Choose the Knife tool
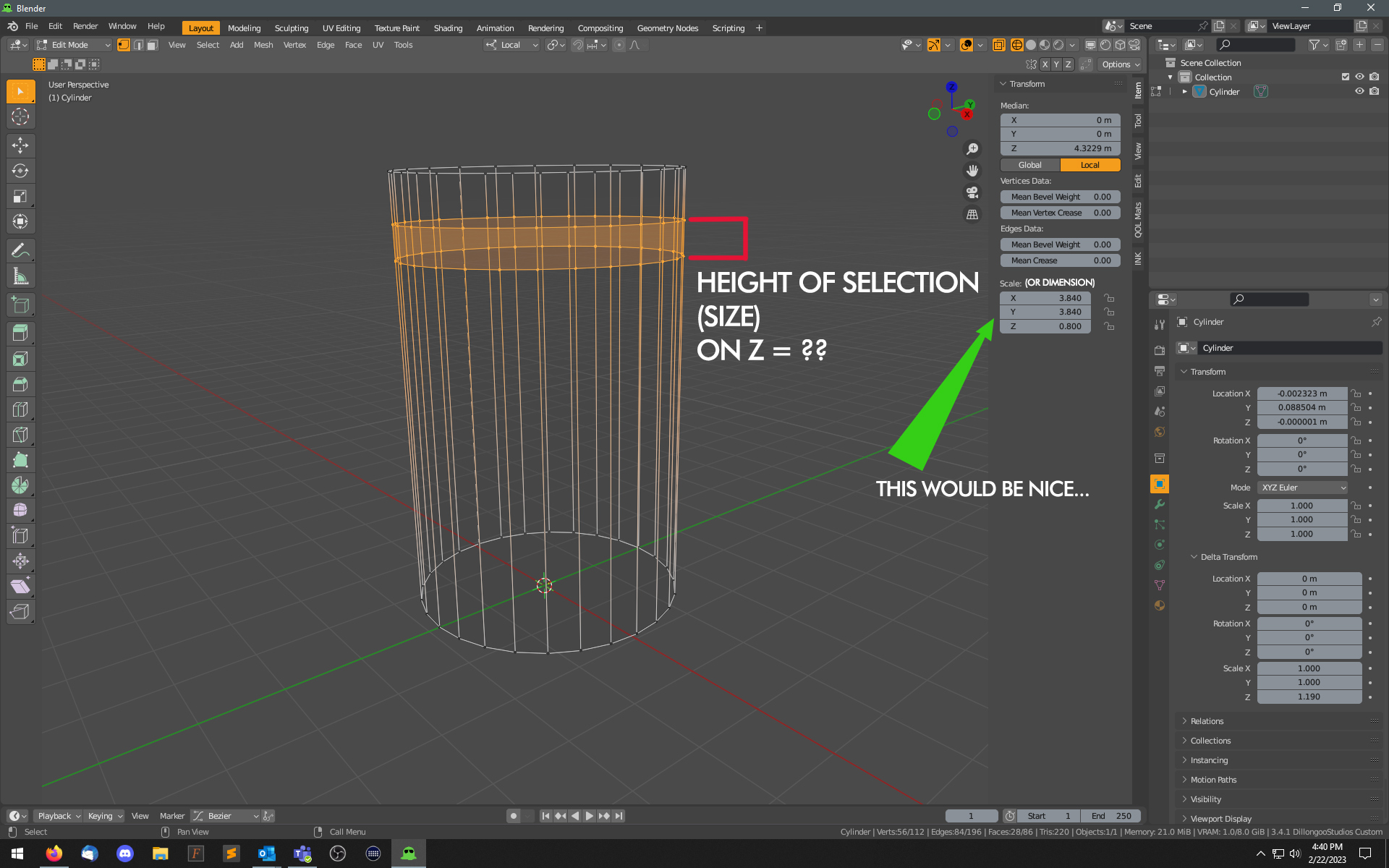1389x868 pixels. pos(20,435)
